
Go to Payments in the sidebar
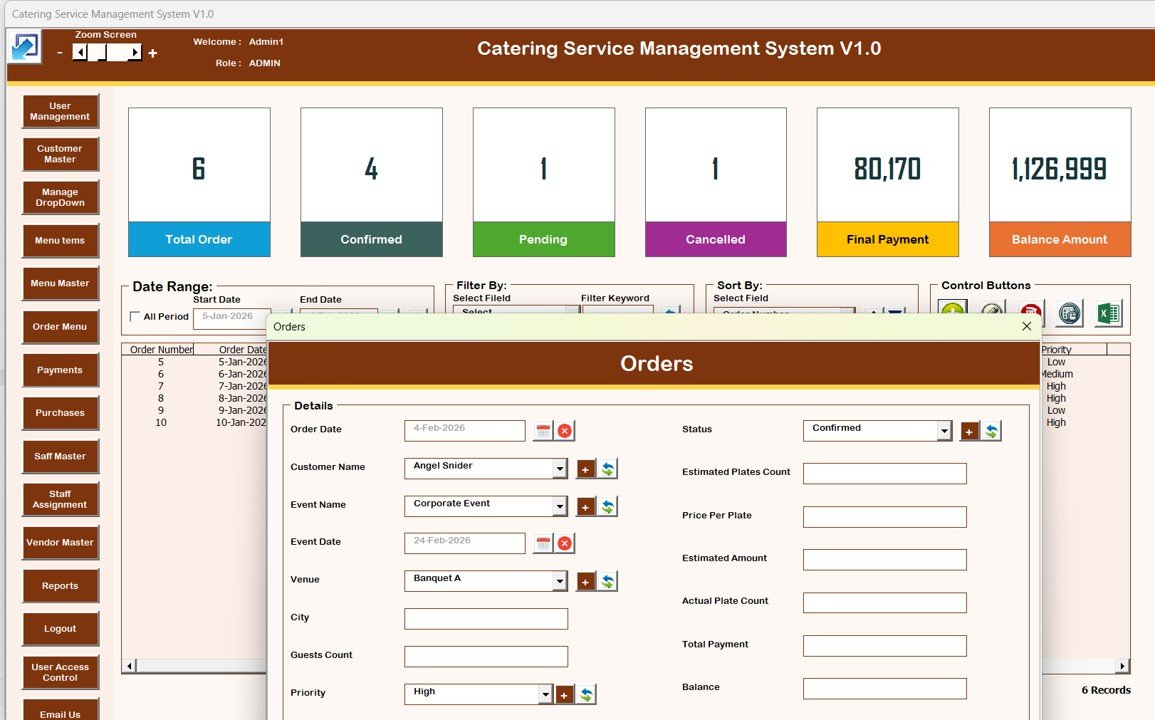coord(60,370)
